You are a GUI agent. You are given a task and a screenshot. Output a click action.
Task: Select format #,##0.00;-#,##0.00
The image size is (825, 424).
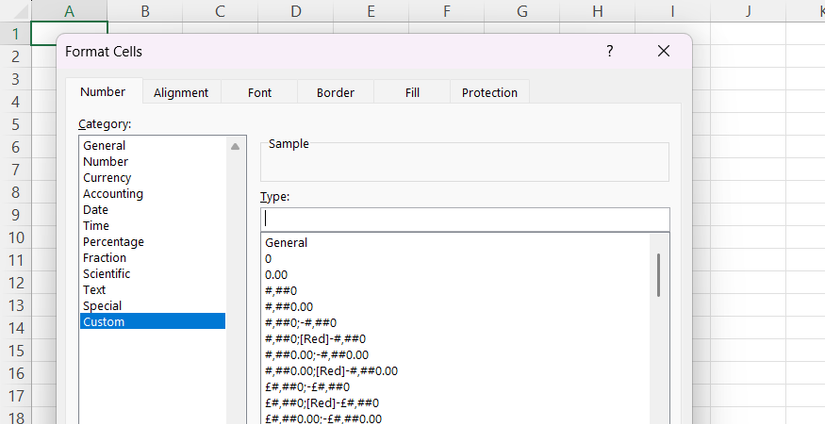455,355
